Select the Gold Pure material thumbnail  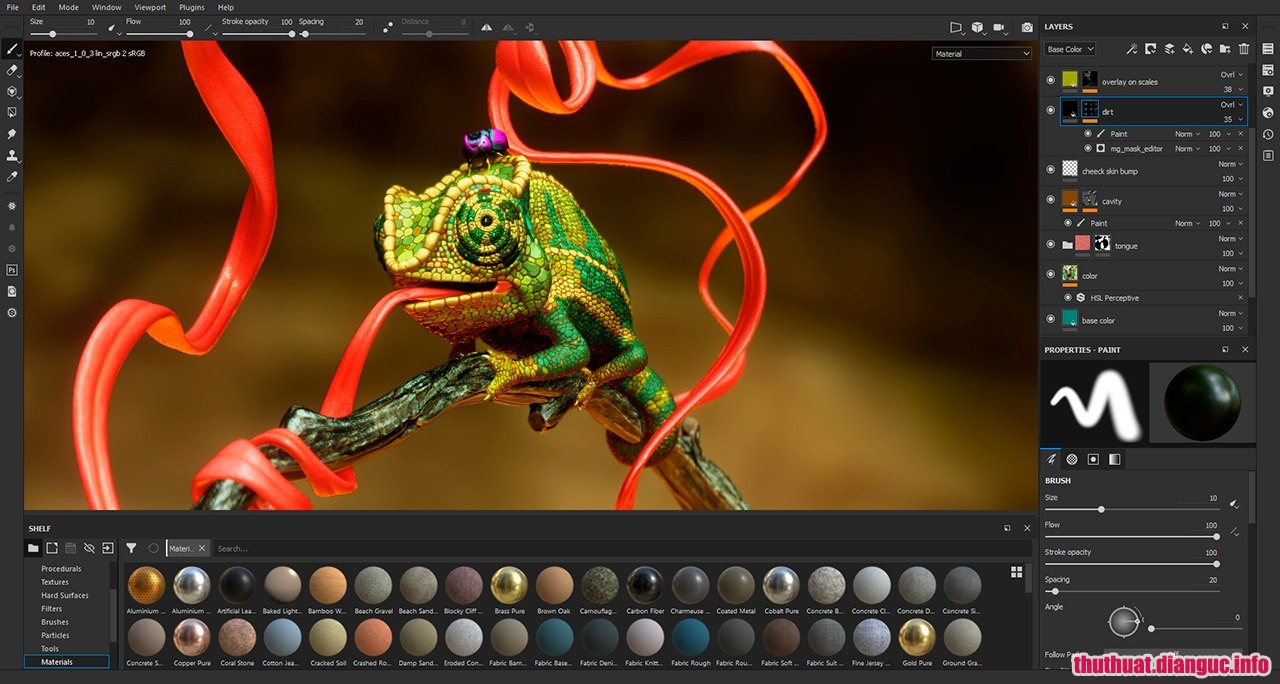[x=917, y=636]
